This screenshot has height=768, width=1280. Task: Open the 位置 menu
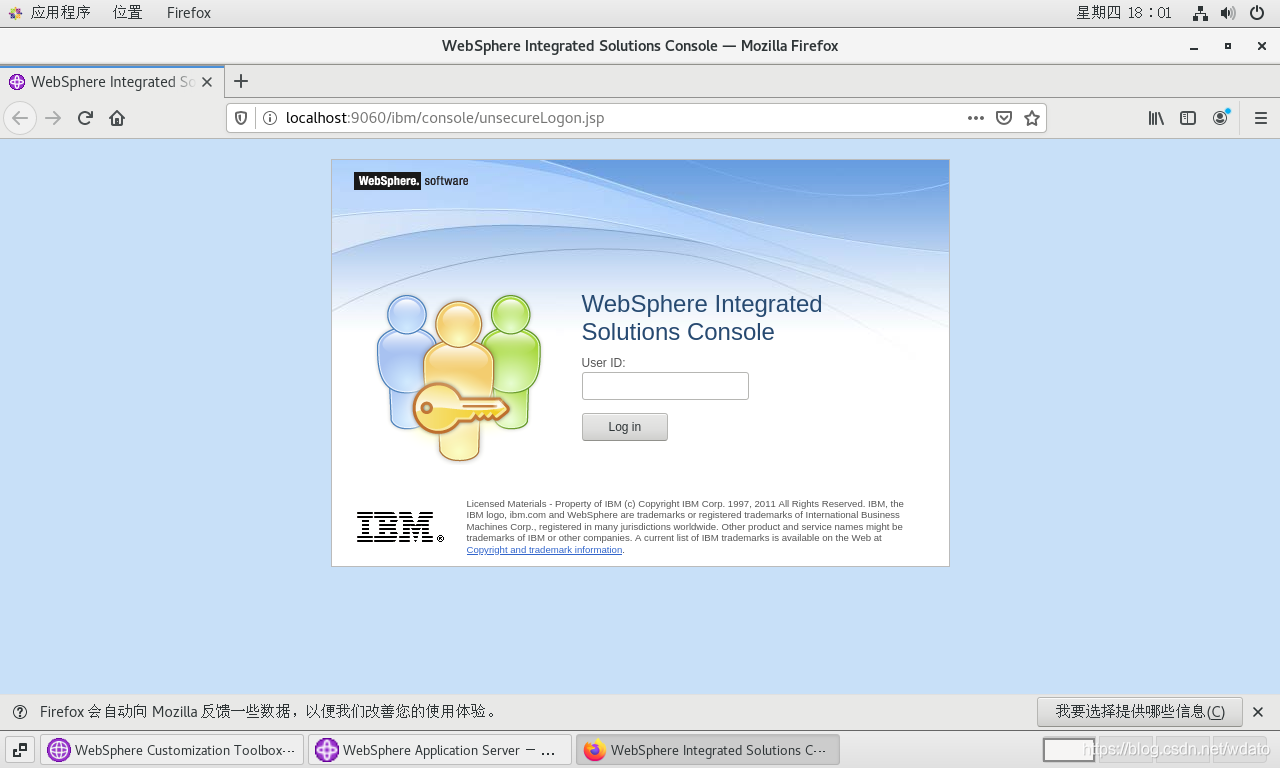[127, 13]
